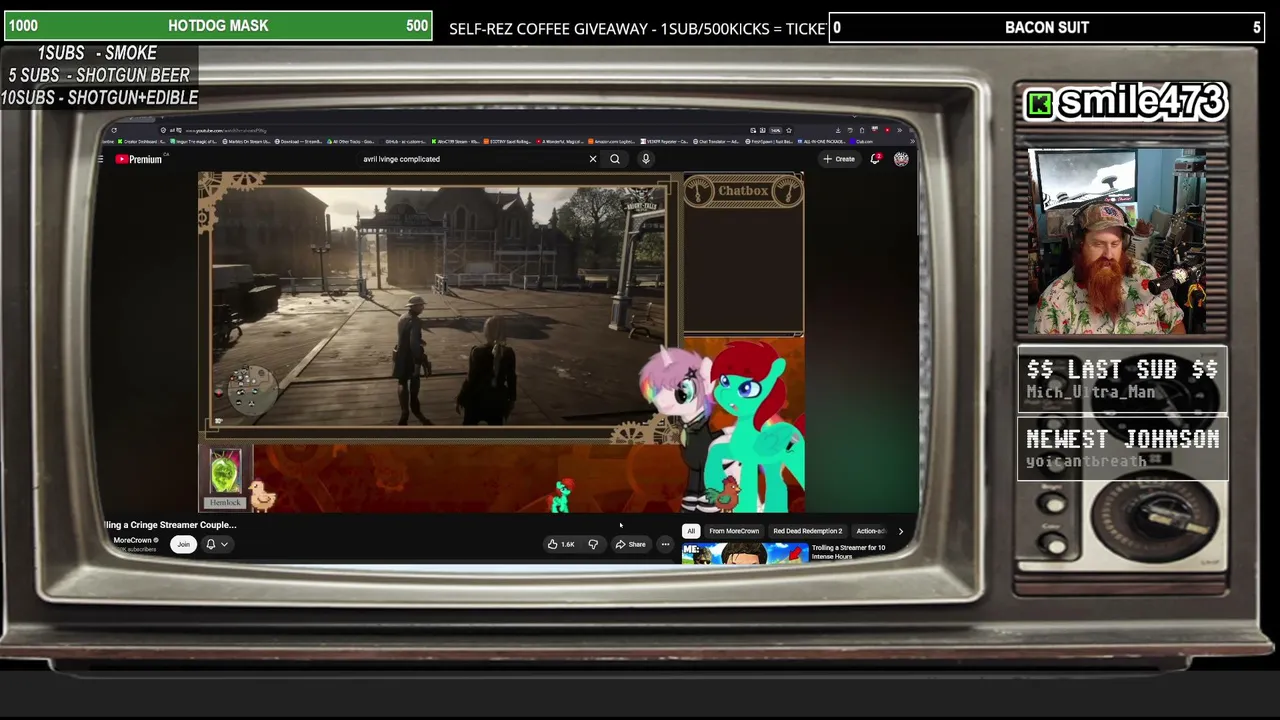The image size is (1280, 720).
Task: Open the Download — Stream bookmark
Action: pos(301,141)
